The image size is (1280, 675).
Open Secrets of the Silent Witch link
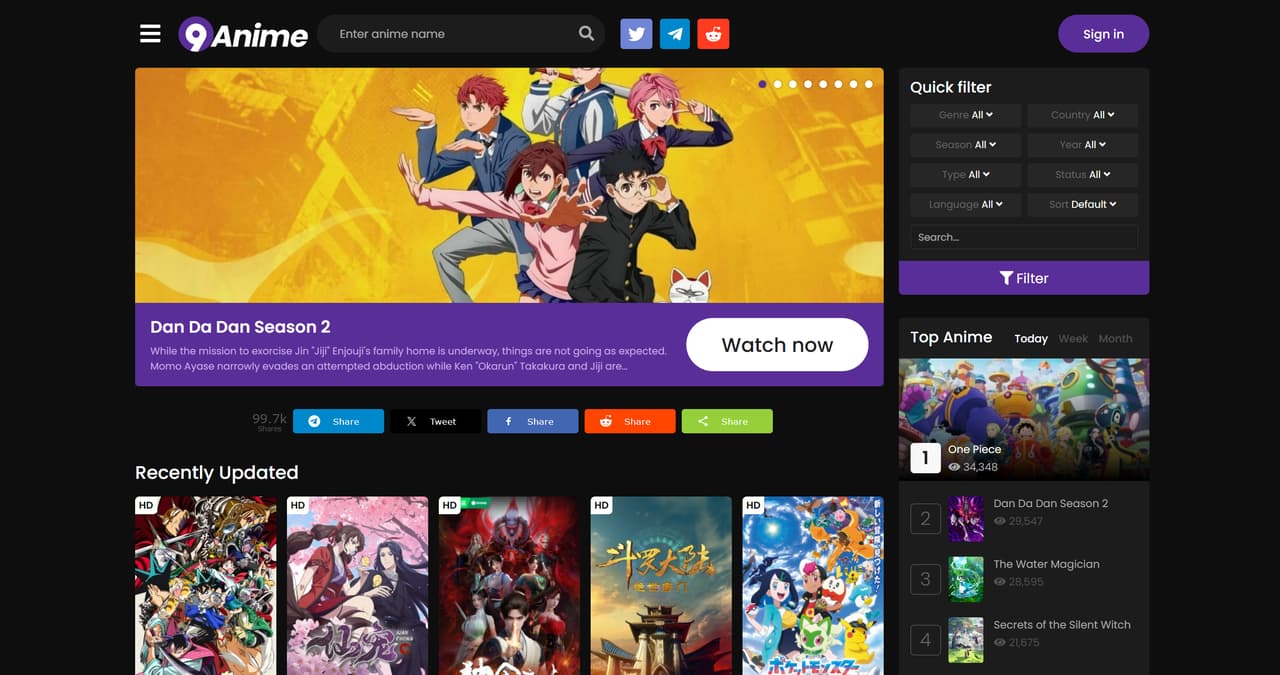click(x=1062, y=624)
